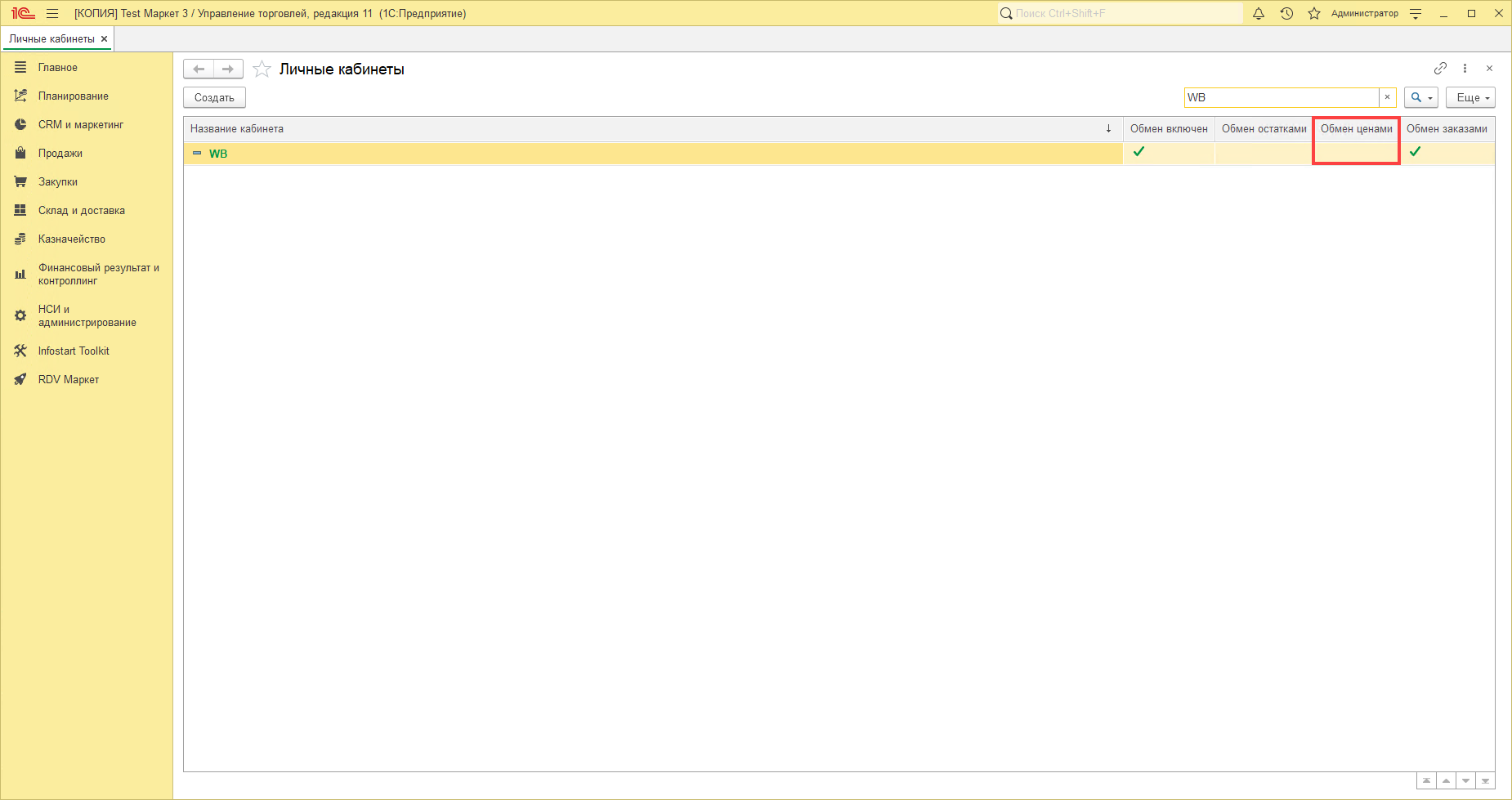
Task: Expand the Еще menu
Action: click(1470, 97)
